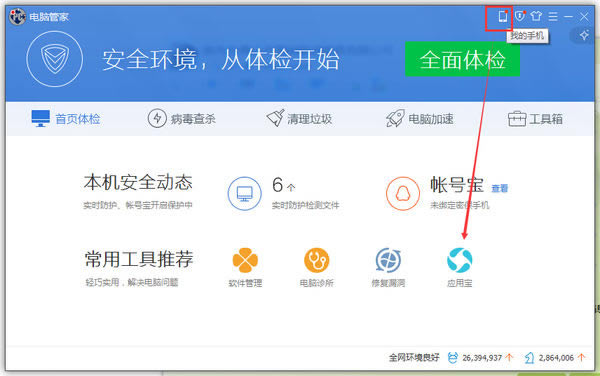Click the 本机安全动态 heading

138,182
